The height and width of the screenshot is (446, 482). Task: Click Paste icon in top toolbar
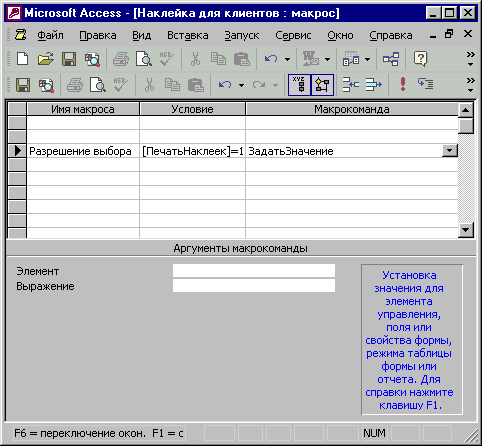(x=242, y=59)
